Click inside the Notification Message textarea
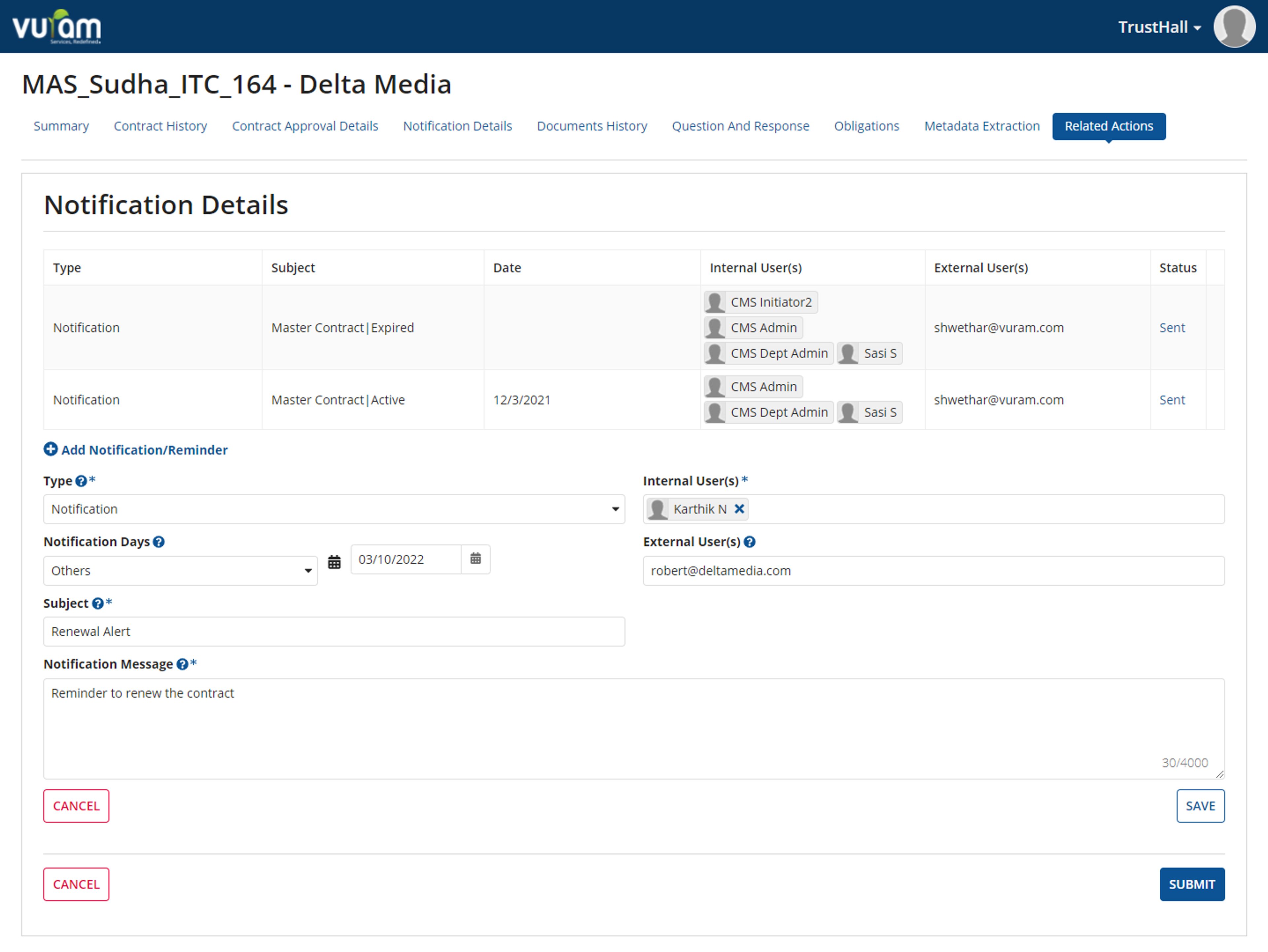 pyautogui.click(x=634, y=728)
